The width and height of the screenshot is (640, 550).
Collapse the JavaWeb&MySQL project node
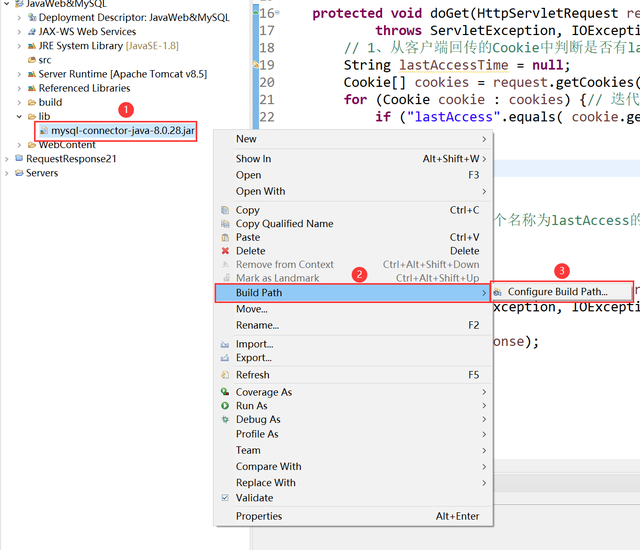(x=7, y=4)
